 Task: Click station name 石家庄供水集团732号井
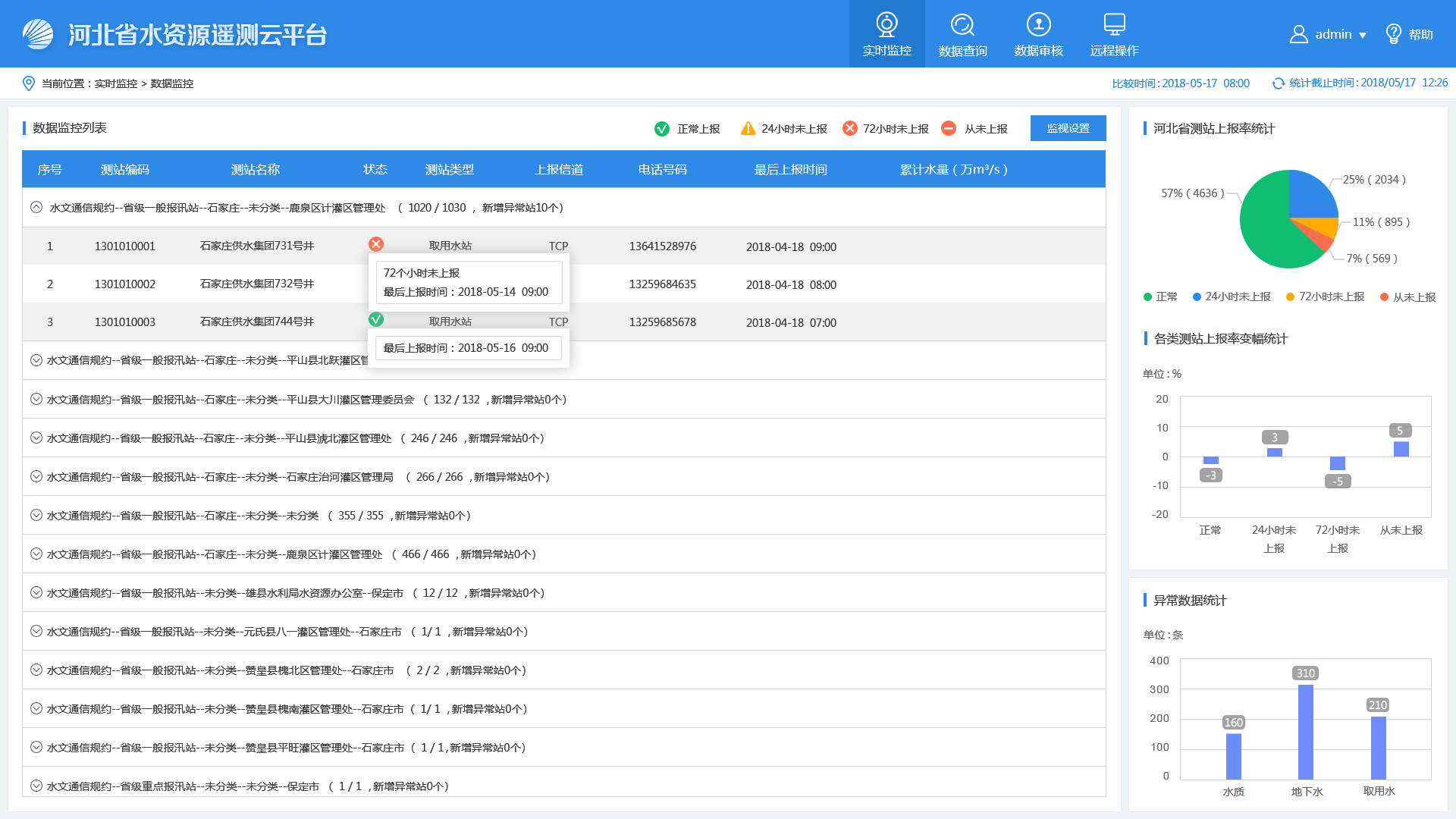257,284
